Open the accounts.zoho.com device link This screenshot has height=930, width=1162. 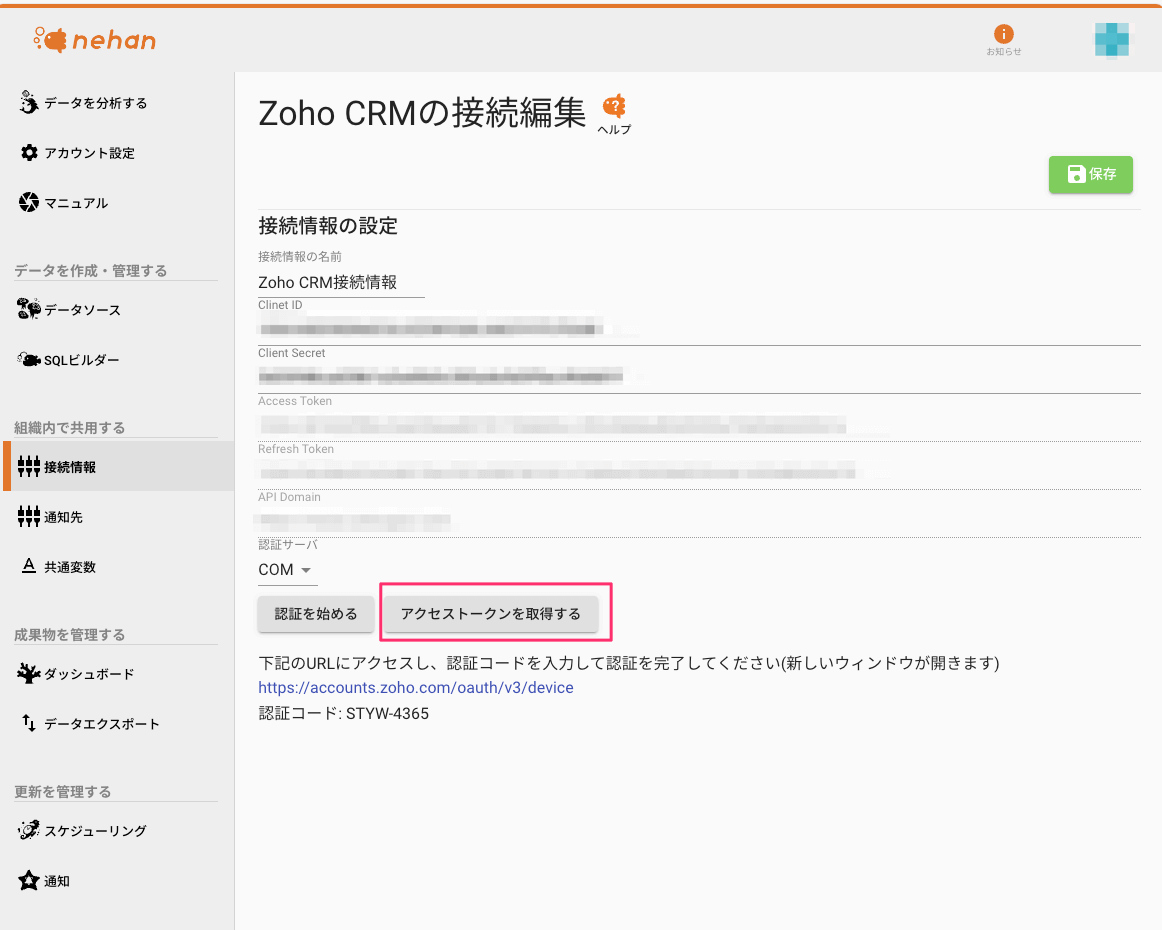coord(416,688)
